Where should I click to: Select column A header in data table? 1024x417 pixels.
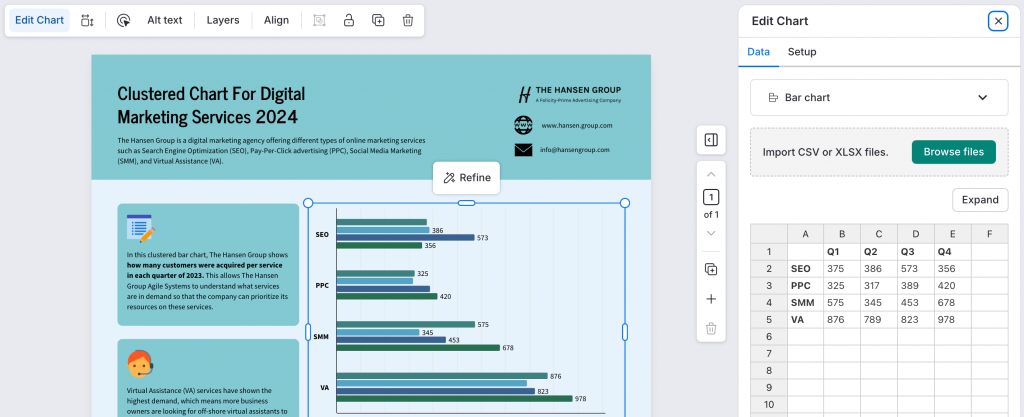[805, 234]
